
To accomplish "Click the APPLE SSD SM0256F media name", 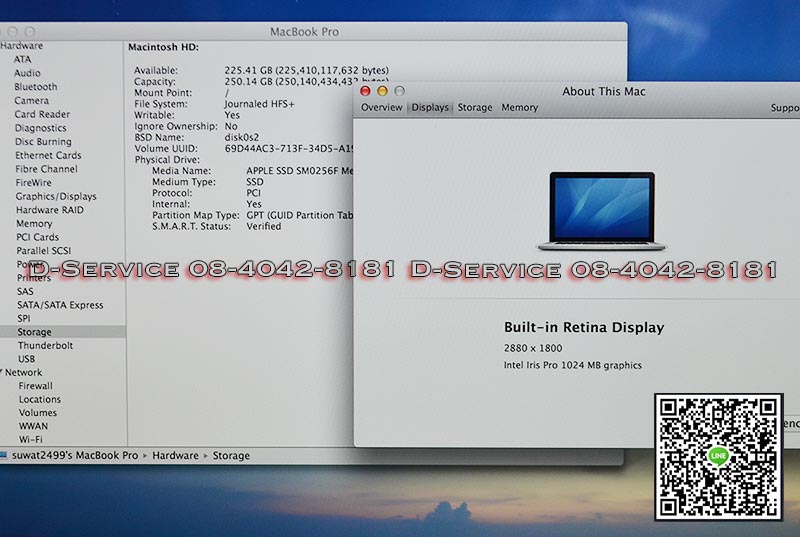I will (x=299, y=171).
